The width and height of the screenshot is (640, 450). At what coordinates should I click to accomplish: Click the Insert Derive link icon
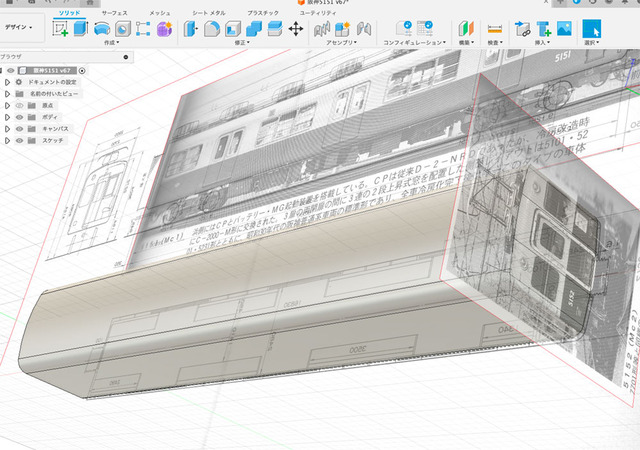click(x=522, y=29)
